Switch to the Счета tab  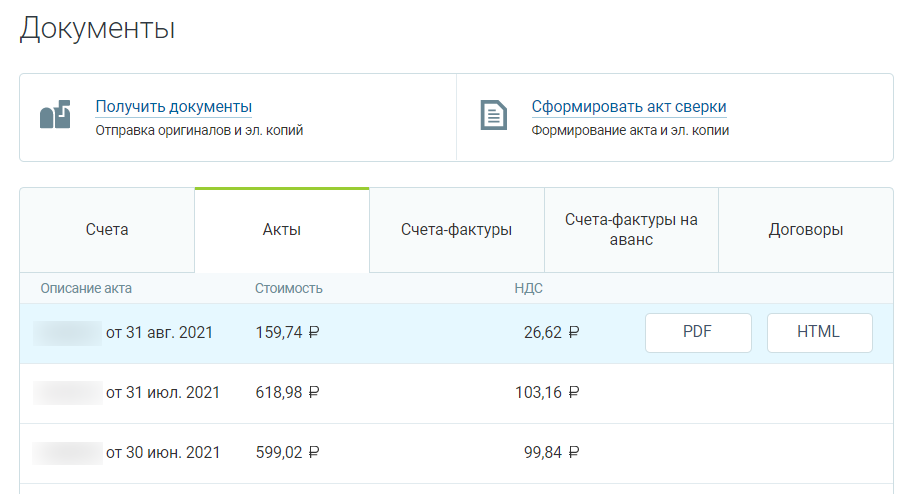[x=107, y=230]
